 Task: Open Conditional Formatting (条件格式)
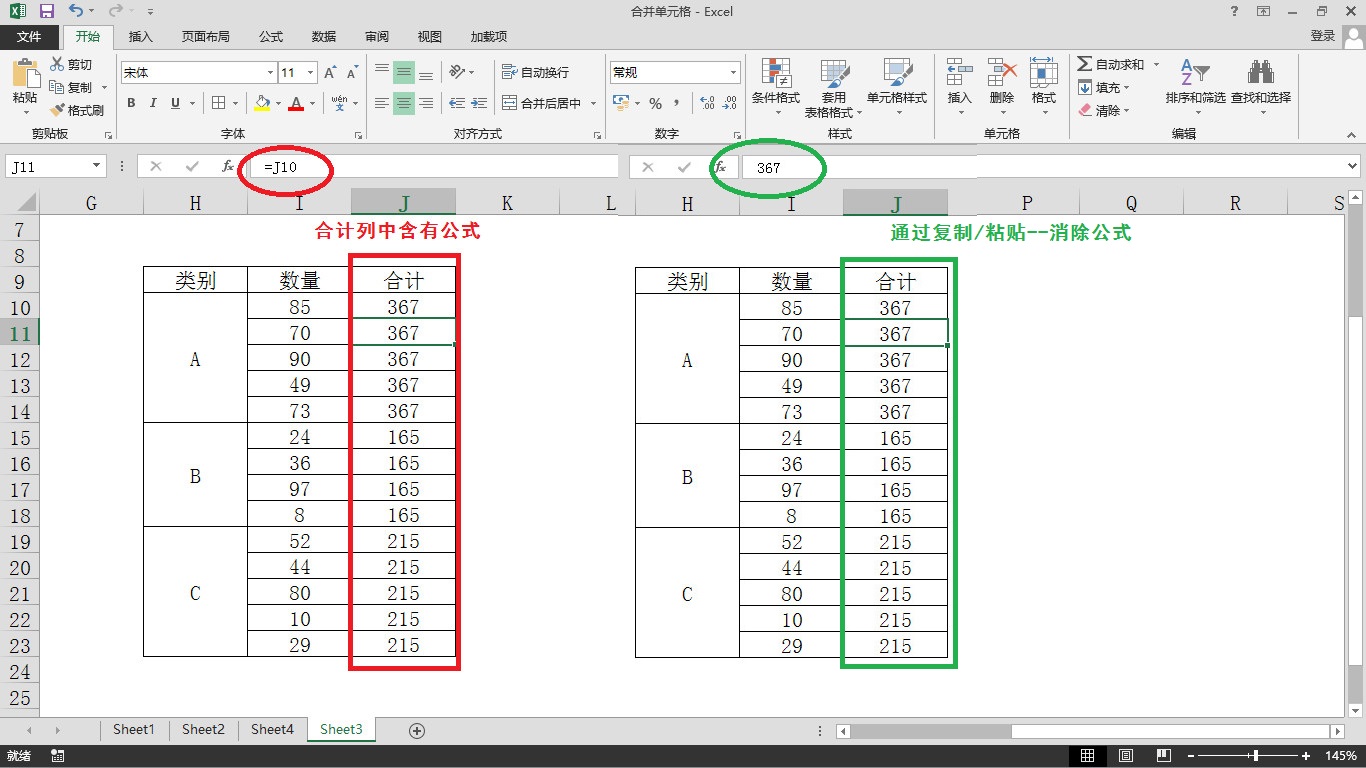pyautogui.click(x=776, y=87)
